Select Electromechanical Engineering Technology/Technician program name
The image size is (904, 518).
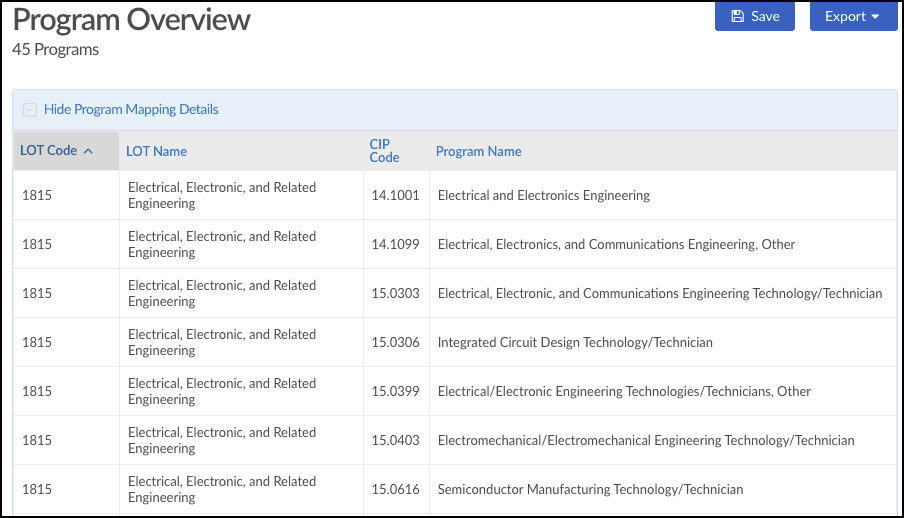[x=646, y=440]
